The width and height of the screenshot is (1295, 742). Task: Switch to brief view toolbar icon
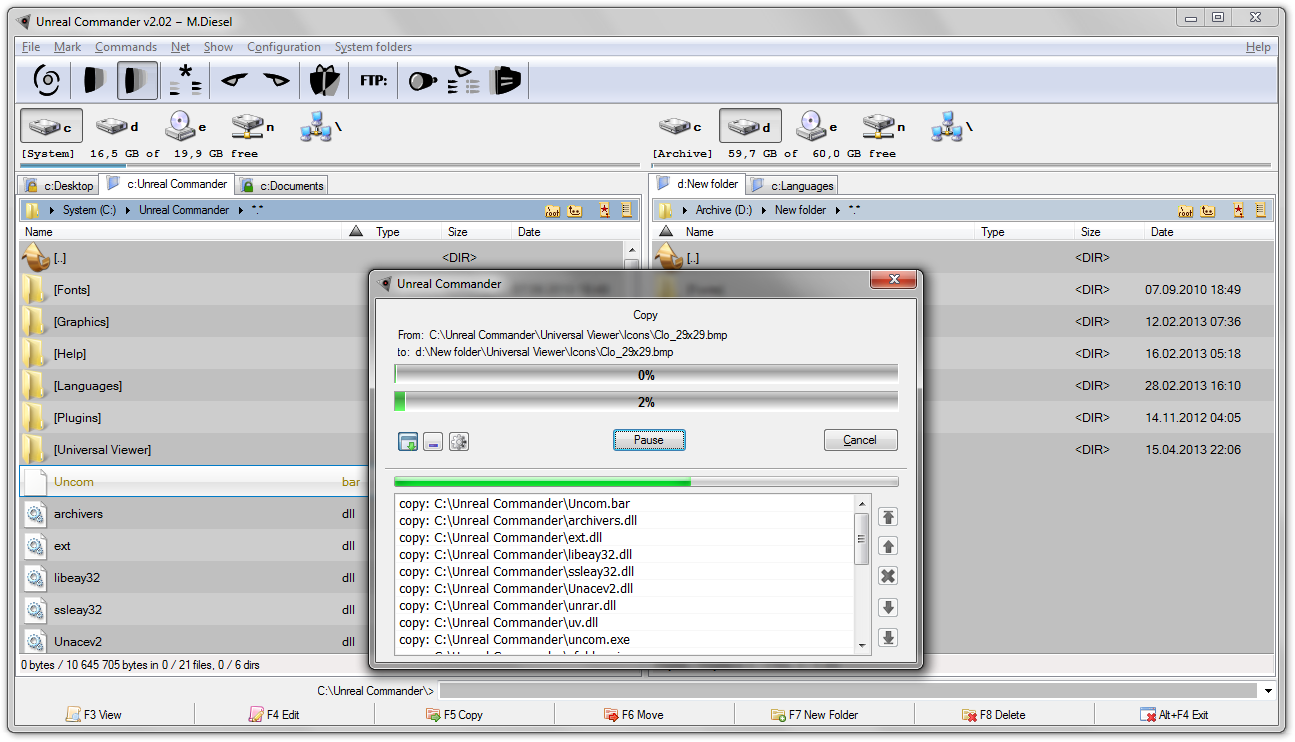coord(94,80)
